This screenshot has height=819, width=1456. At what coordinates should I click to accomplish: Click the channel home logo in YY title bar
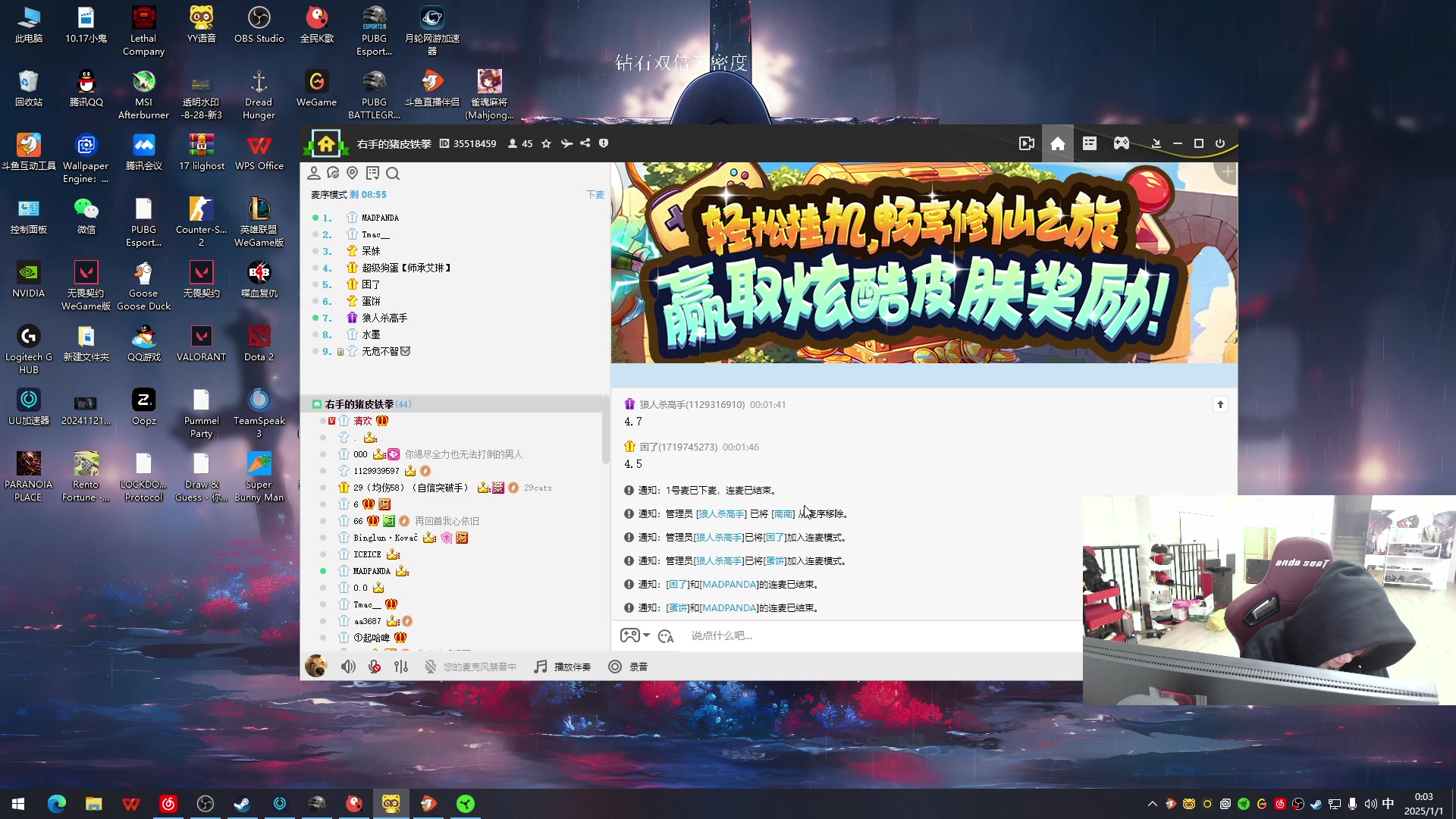tap(326, 143)
